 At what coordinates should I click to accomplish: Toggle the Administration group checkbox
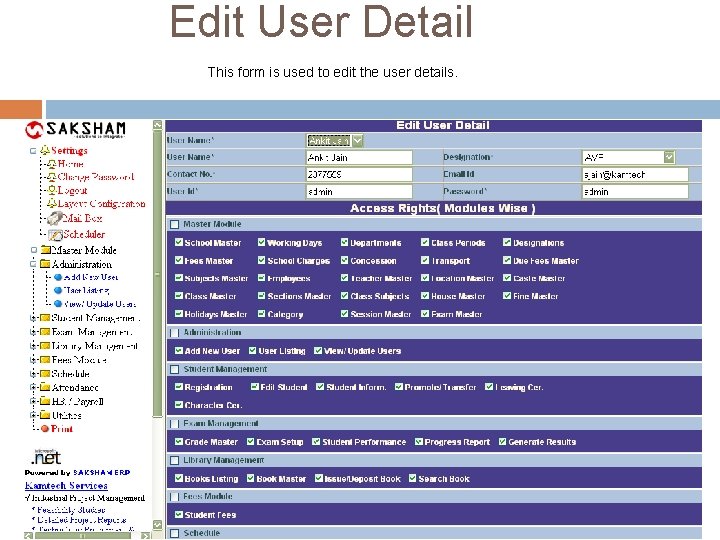[174, 332]
